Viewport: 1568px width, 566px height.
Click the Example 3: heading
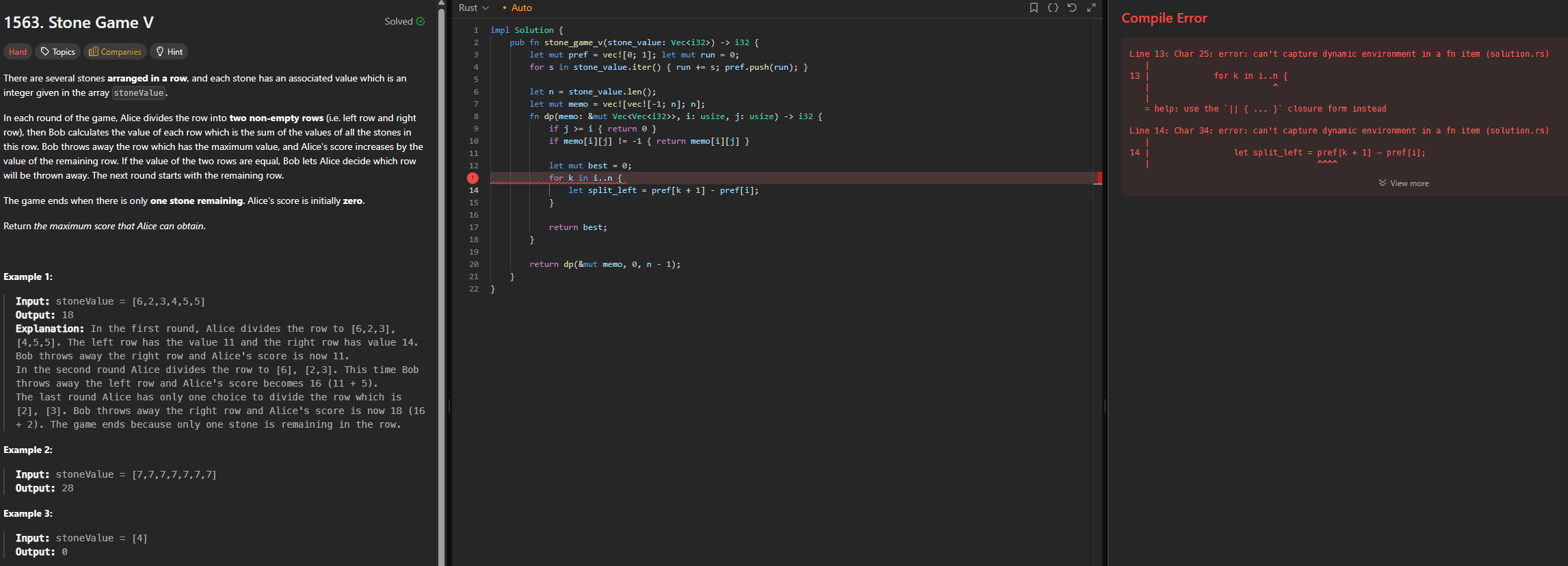(x=28, y=513)
